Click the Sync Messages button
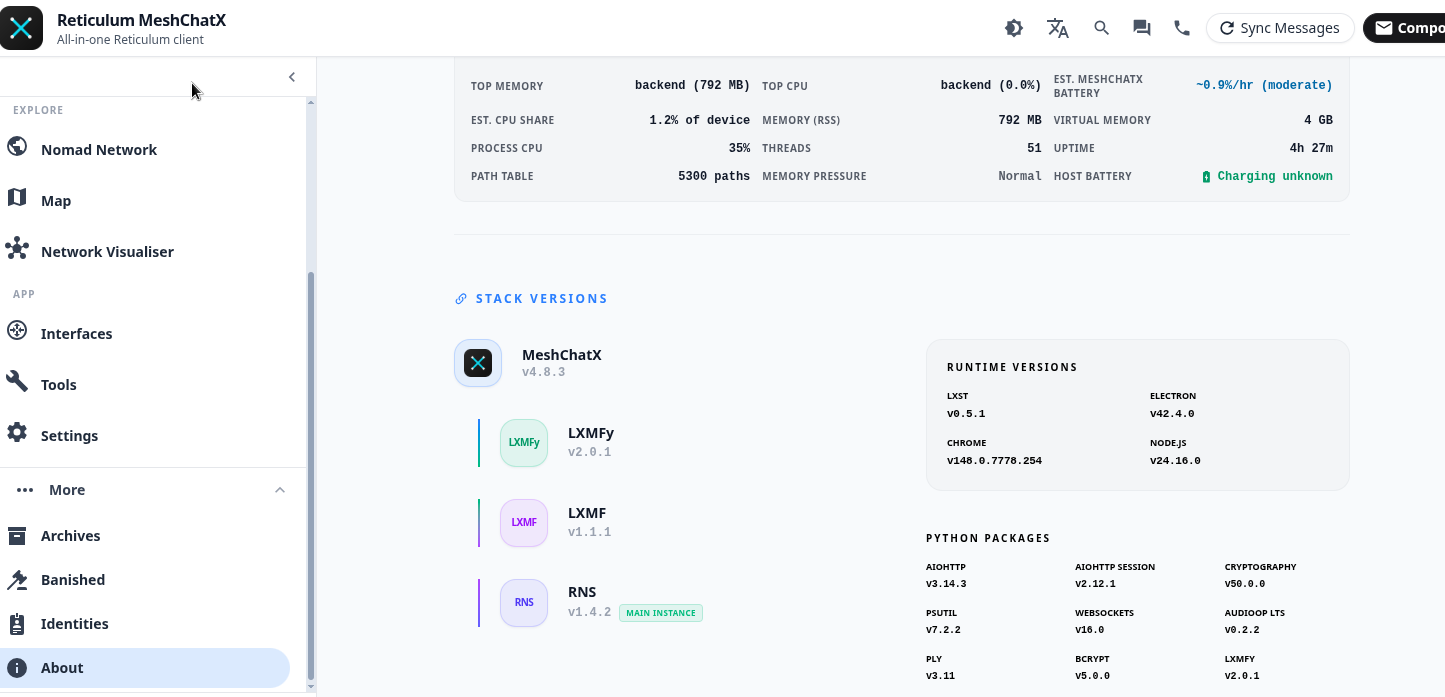 [x=1280, y=28]
